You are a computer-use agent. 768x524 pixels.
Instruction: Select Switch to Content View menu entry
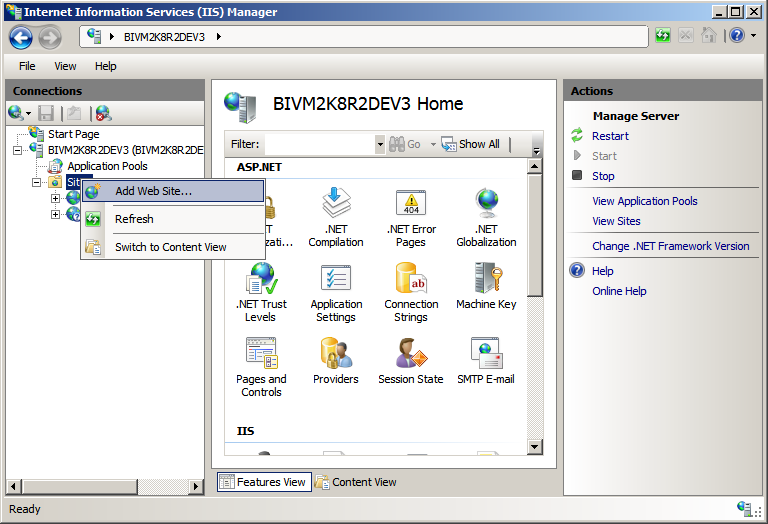point(170,247)
